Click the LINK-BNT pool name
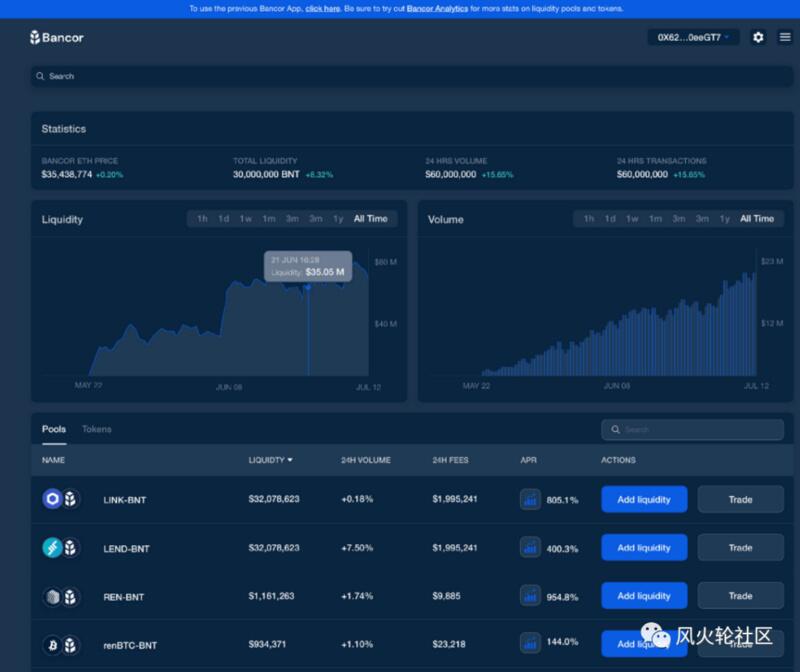 (124, 500)
